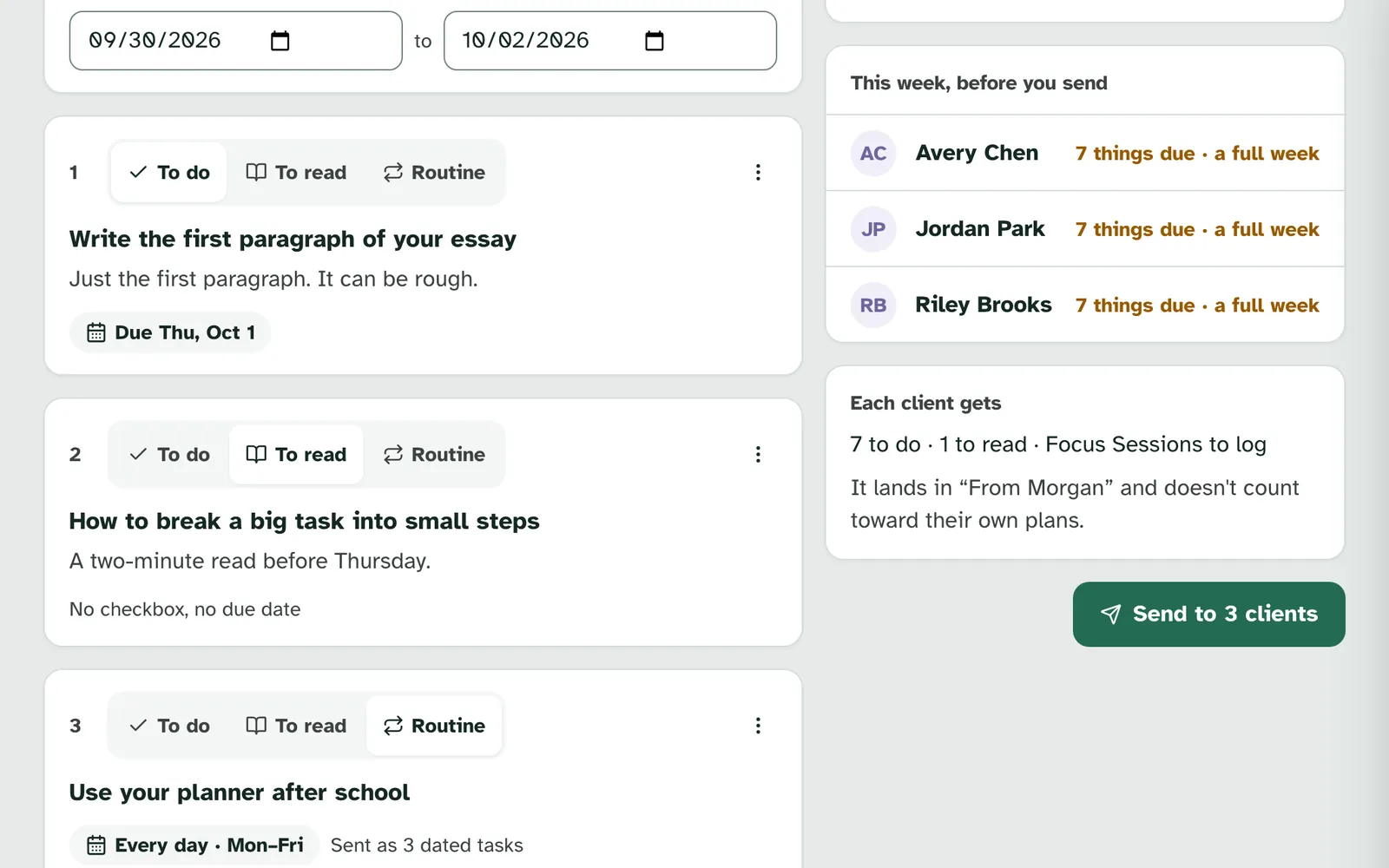
Task: Click the Due Thu, Oct 1 date chip
Action: coord(170,332)
